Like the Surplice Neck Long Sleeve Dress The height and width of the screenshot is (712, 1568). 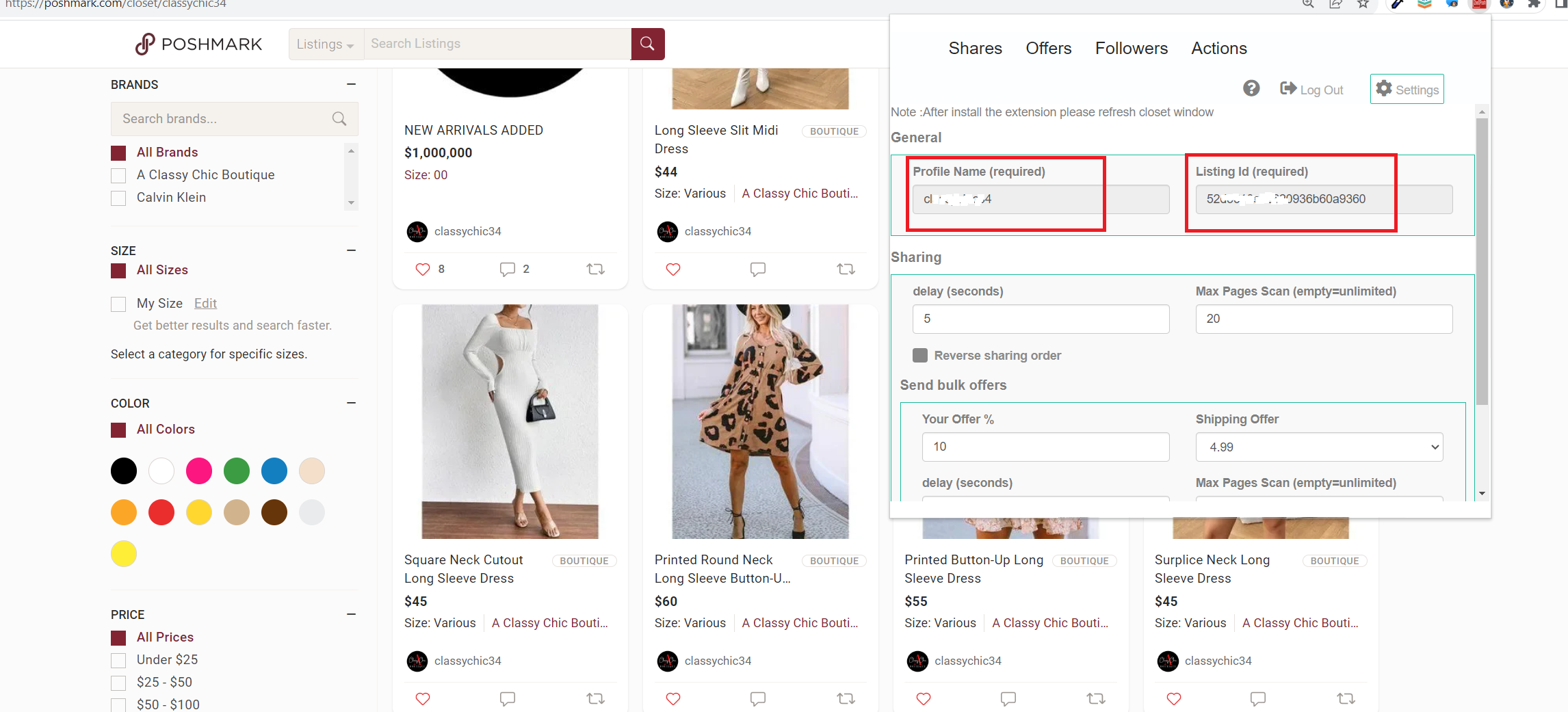[x=1174, y=699]
